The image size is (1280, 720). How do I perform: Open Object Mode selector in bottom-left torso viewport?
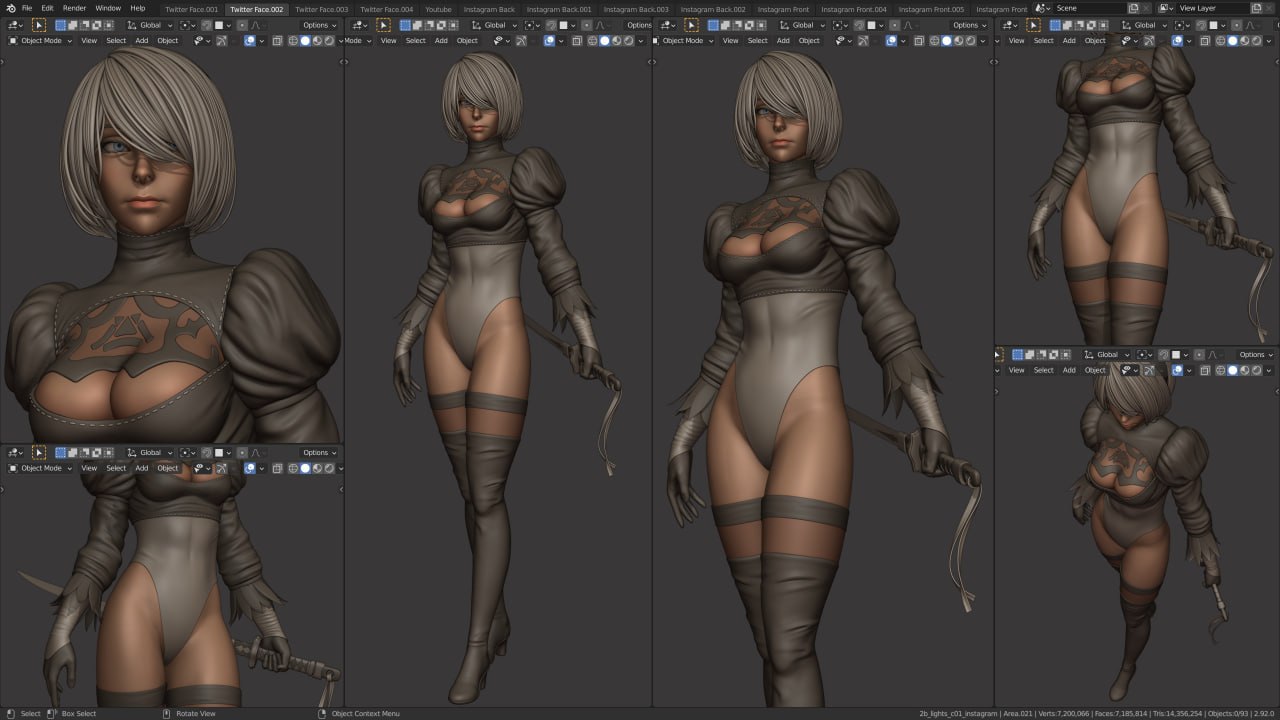click(x=40, y=468)
